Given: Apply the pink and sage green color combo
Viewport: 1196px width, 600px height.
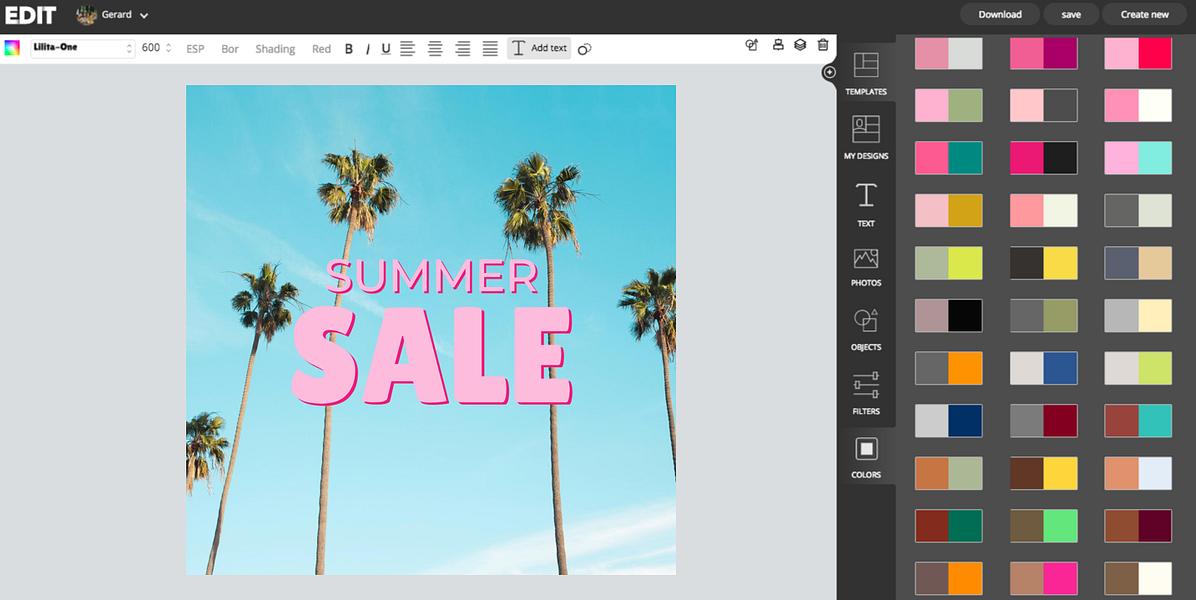Looking at the screenshot, I should 949,105.
